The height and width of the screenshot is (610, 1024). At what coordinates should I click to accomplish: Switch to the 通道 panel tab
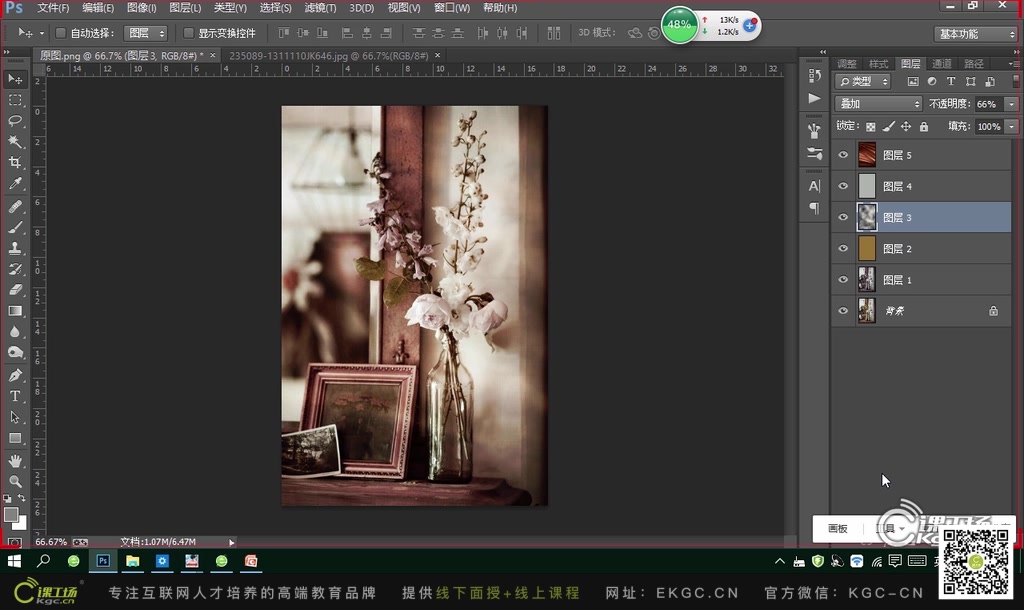pyautogui.click(x=941, y=63)
